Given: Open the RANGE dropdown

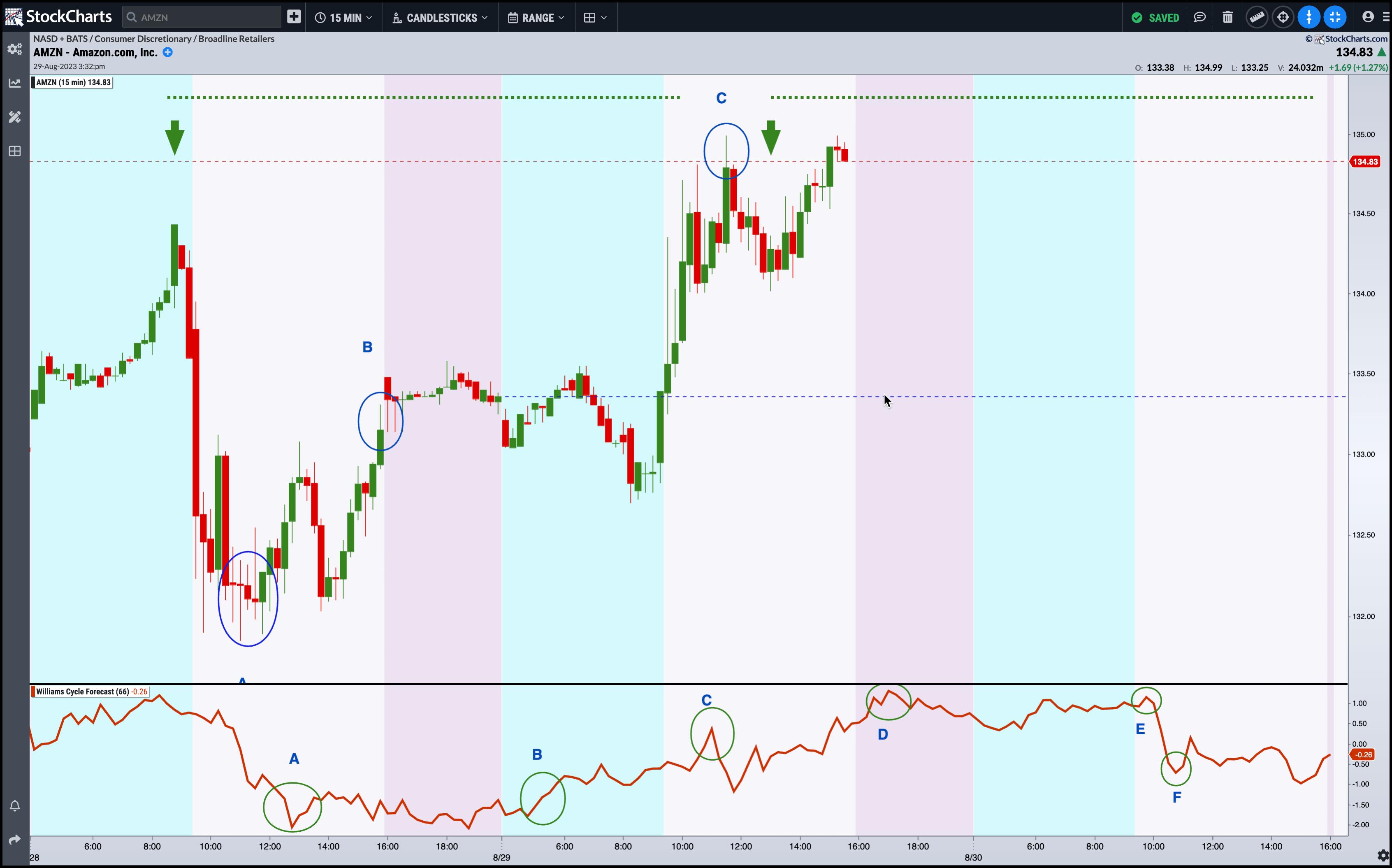Looking at the screenshot, I should point(536,18).
